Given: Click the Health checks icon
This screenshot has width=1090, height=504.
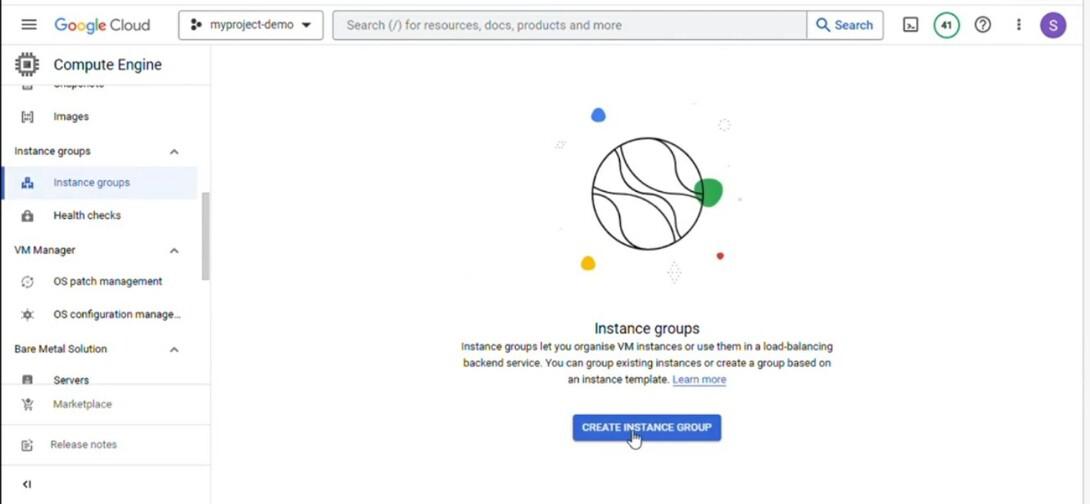Looking at the screenshot, I should point(27,216).
